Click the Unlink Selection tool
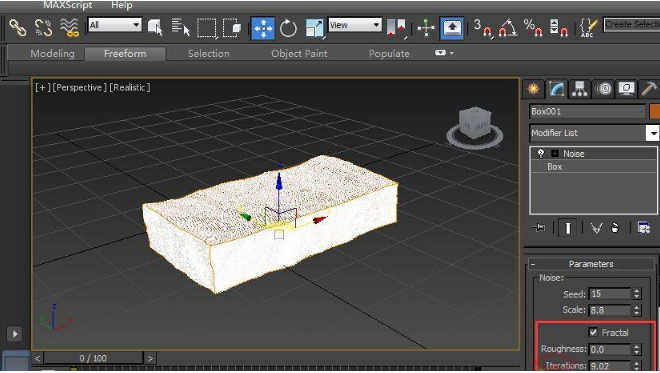 pyautogui.click(x=43, y=28)
